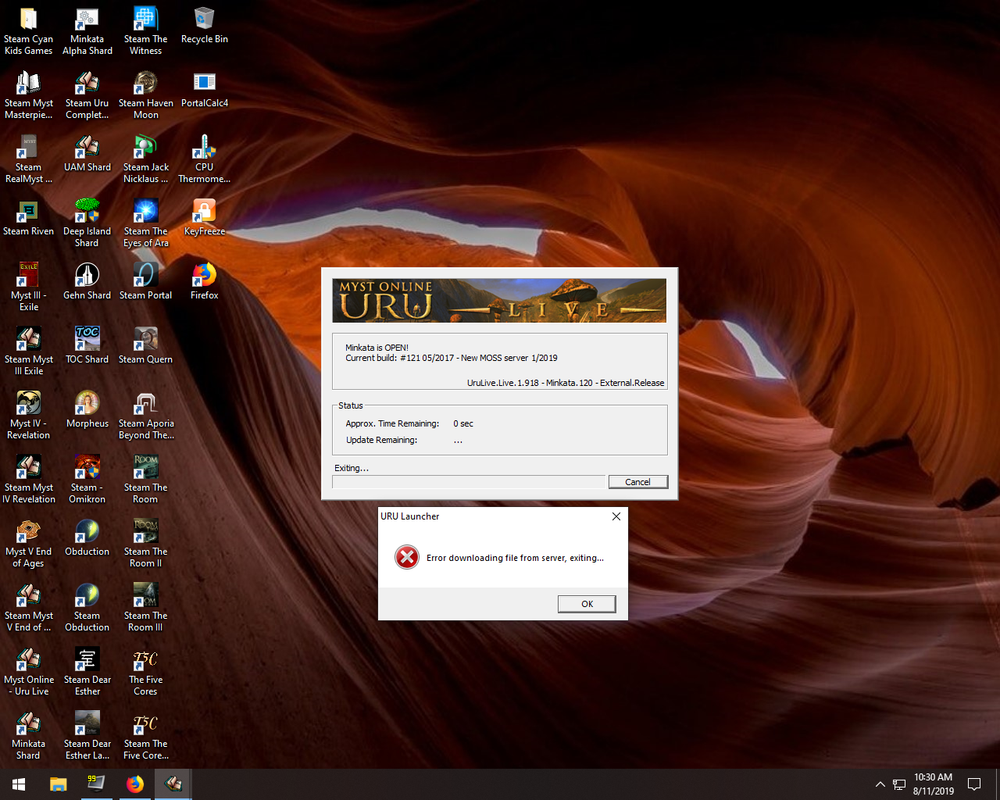Select Steam The Five Core... shortcut

(x=146, y=736)
